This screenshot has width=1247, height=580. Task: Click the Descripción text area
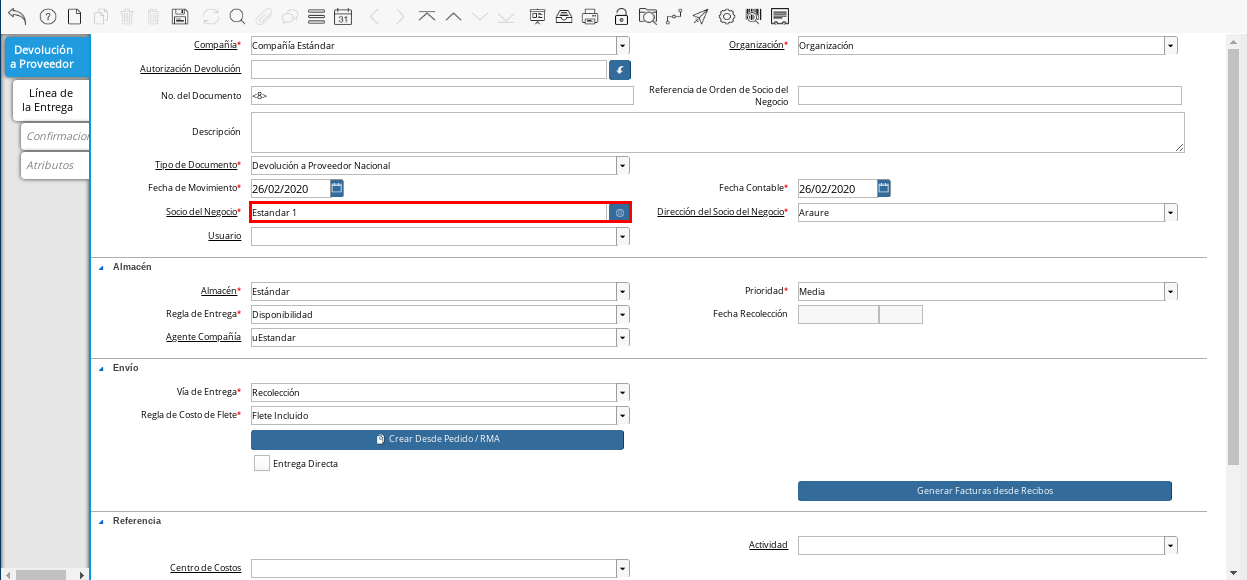(717, 132)
